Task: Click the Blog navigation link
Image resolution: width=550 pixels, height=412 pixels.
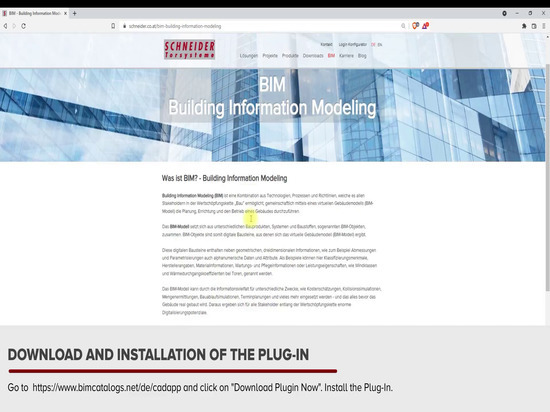Action: (362, 56)
